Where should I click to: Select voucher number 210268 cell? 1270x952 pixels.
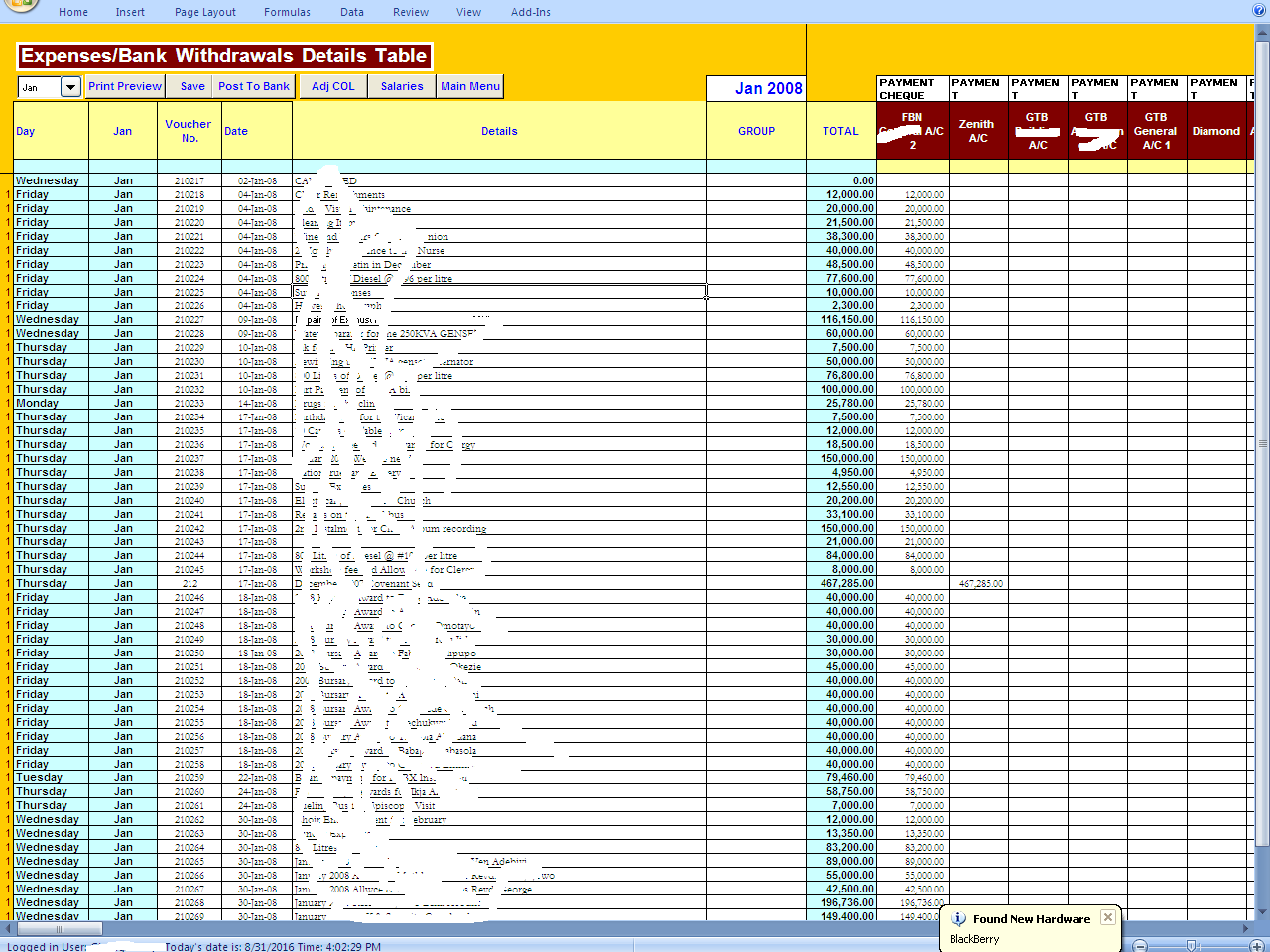point(190,903)
